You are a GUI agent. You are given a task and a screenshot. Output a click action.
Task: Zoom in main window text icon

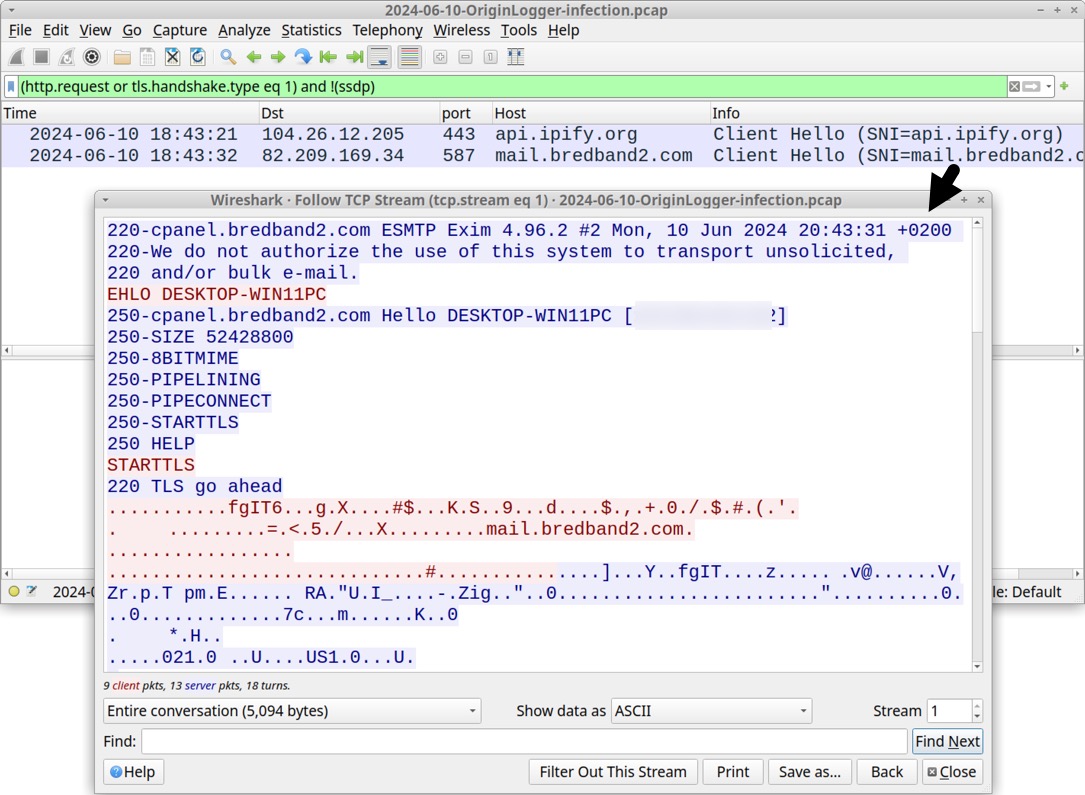[x=440, y=57]
